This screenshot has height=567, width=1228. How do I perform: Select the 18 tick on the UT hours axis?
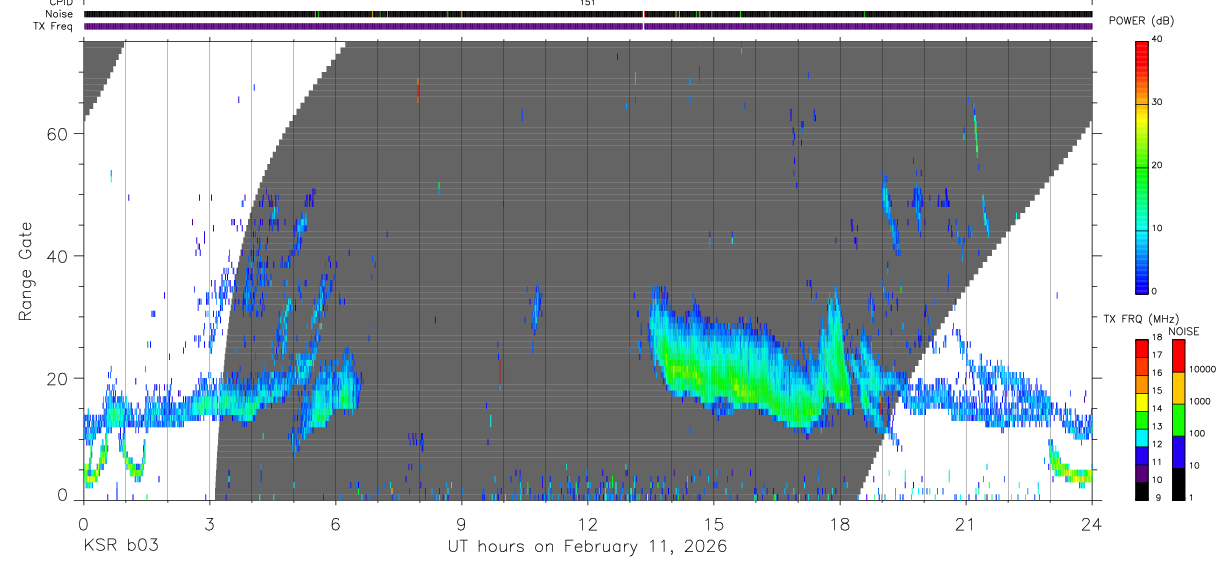tap(840, 523)
